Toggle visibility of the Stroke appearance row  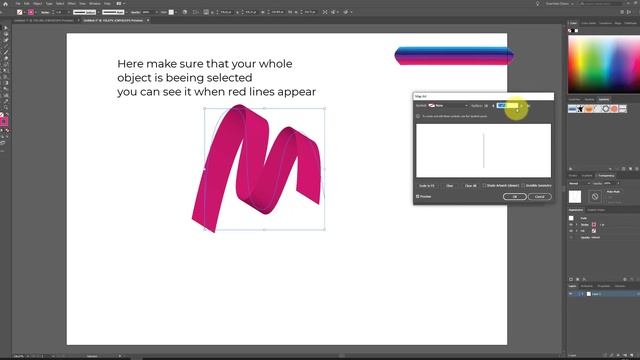click(571, 224)
